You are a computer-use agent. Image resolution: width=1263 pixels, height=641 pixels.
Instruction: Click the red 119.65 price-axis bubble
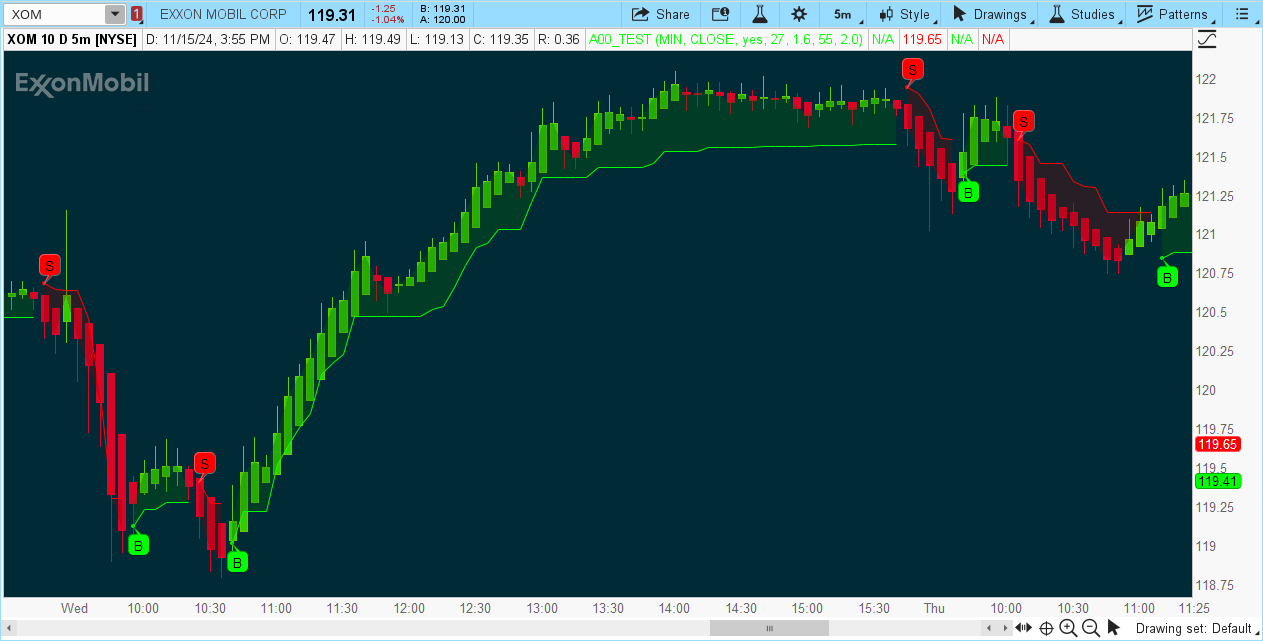pyautogui.click(x=1218, y=444)
